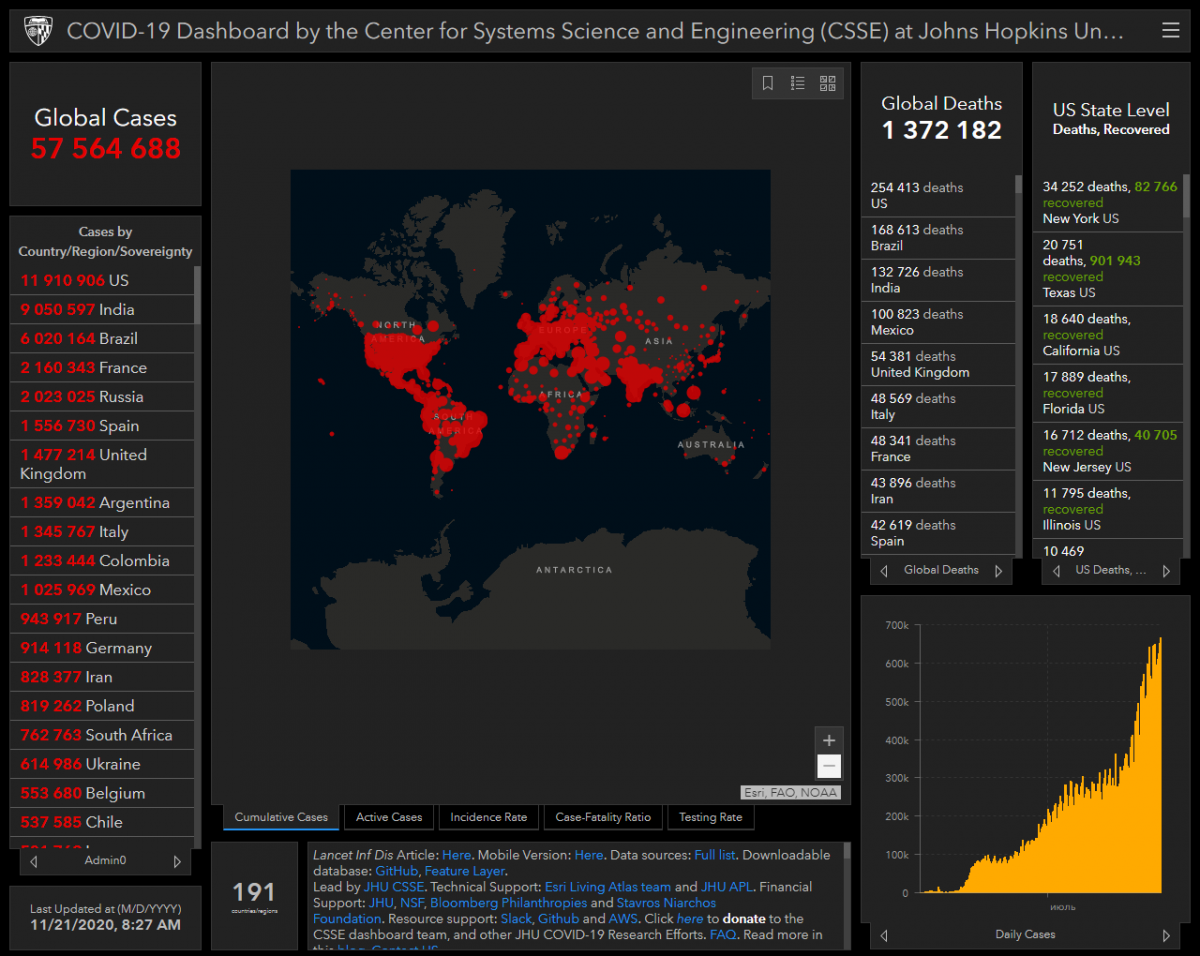This screenshot has height=956, width=1200.
Task: Select France in the cases list
Action: pyautogui.click(x=102, y=367)
